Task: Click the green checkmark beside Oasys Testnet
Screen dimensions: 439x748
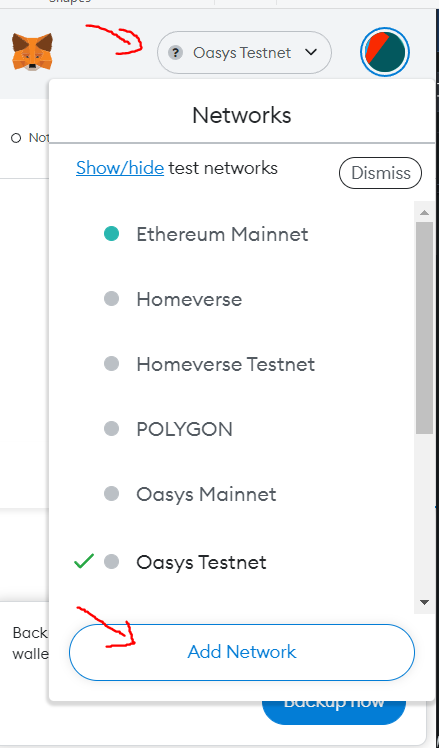Action: click(84, 561)
